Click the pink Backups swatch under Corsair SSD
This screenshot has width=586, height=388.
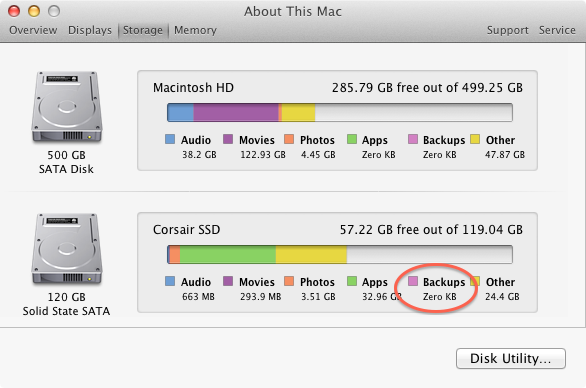tap(413, 281)
